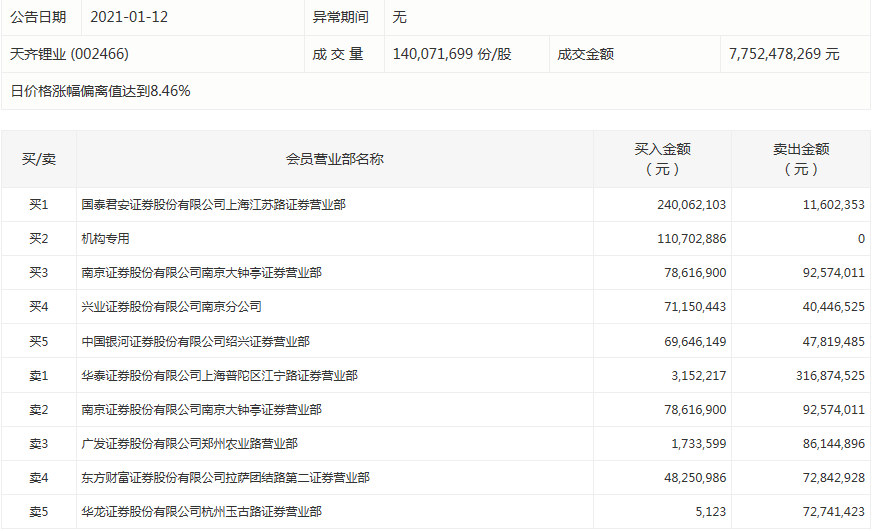Click the 卖2 rank cell
Viewport: 873px width, 531px height.
point(39,410)
